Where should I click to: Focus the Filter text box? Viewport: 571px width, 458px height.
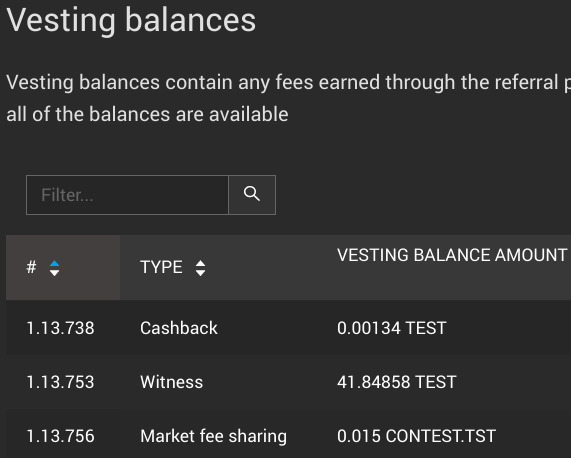point(127,195)
